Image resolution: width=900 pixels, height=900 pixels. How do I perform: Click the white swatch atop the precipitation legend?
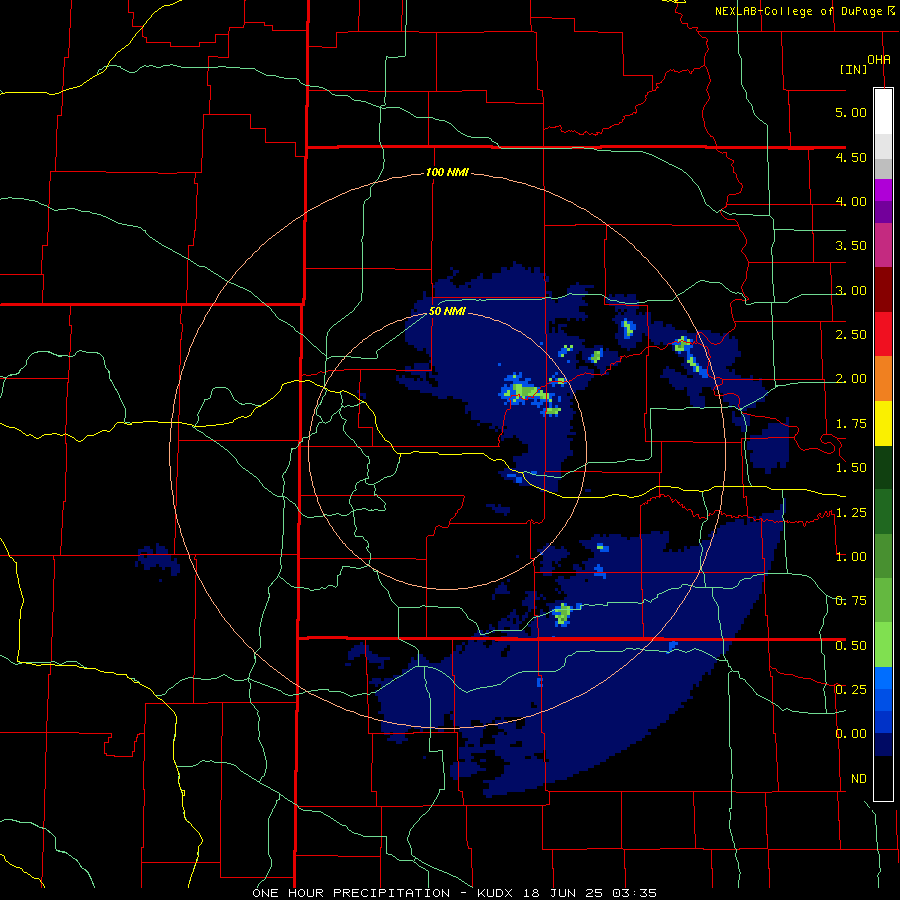(x=883, y=111)
